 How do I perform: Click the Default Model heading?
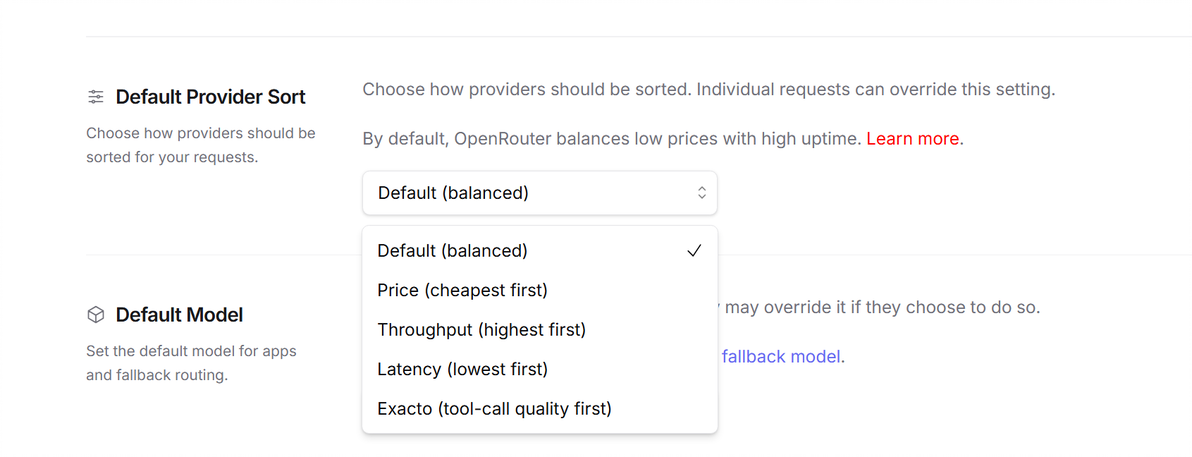pyautogui.click(x=179, y=315)
